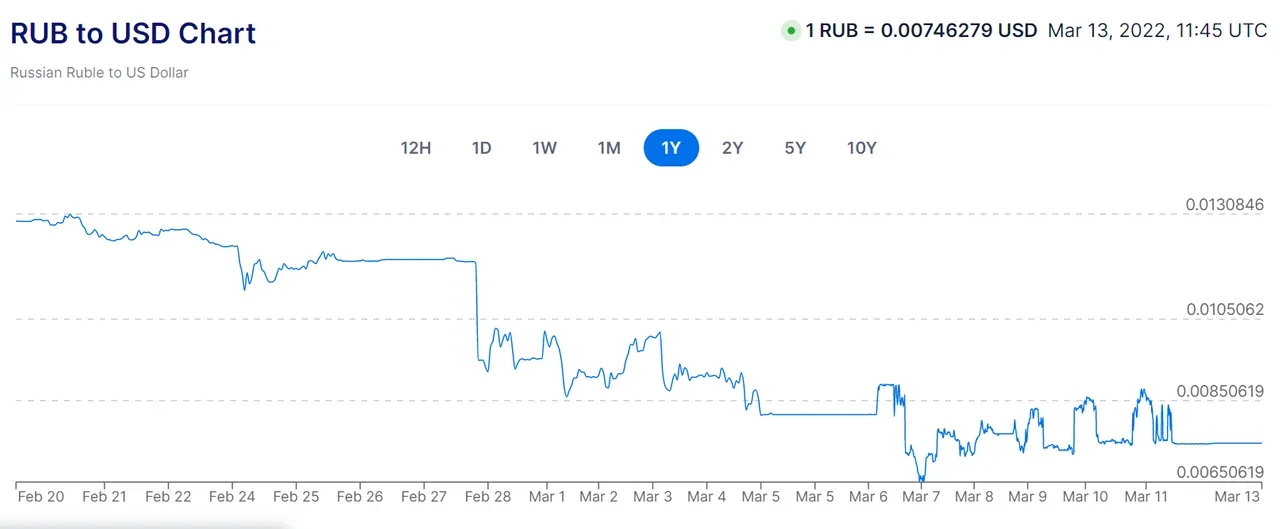
Task: Click the 0.0130846 y-axis label
Action: [x=1225, y=205]
